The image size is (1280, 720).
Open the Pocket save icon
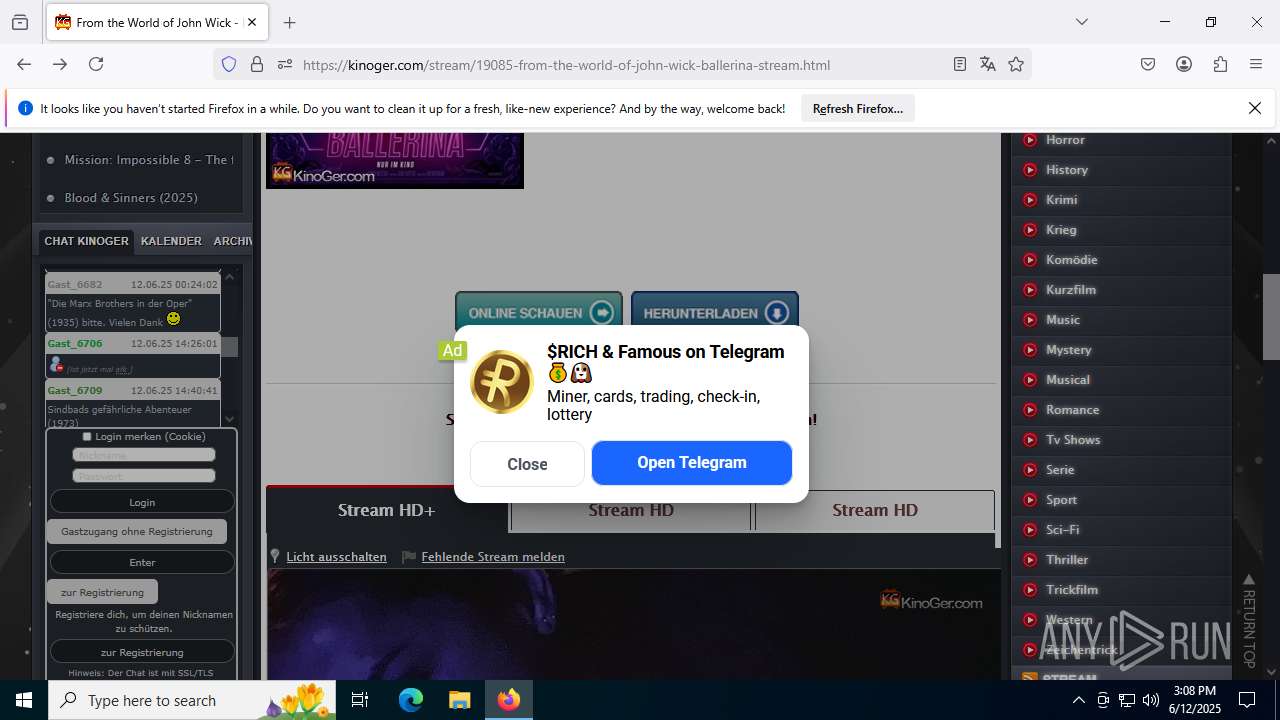[x=1148, y=64]
